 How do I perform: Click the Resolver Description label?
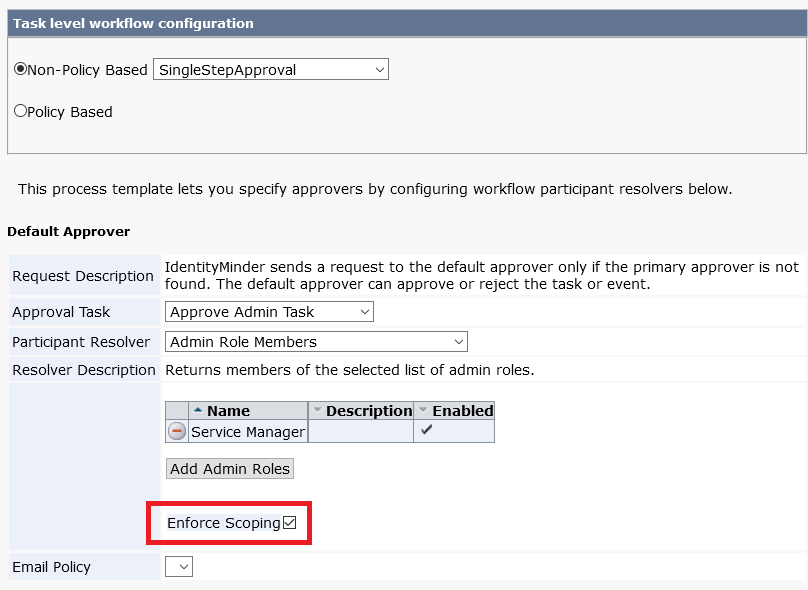click(x=84, y=370)
